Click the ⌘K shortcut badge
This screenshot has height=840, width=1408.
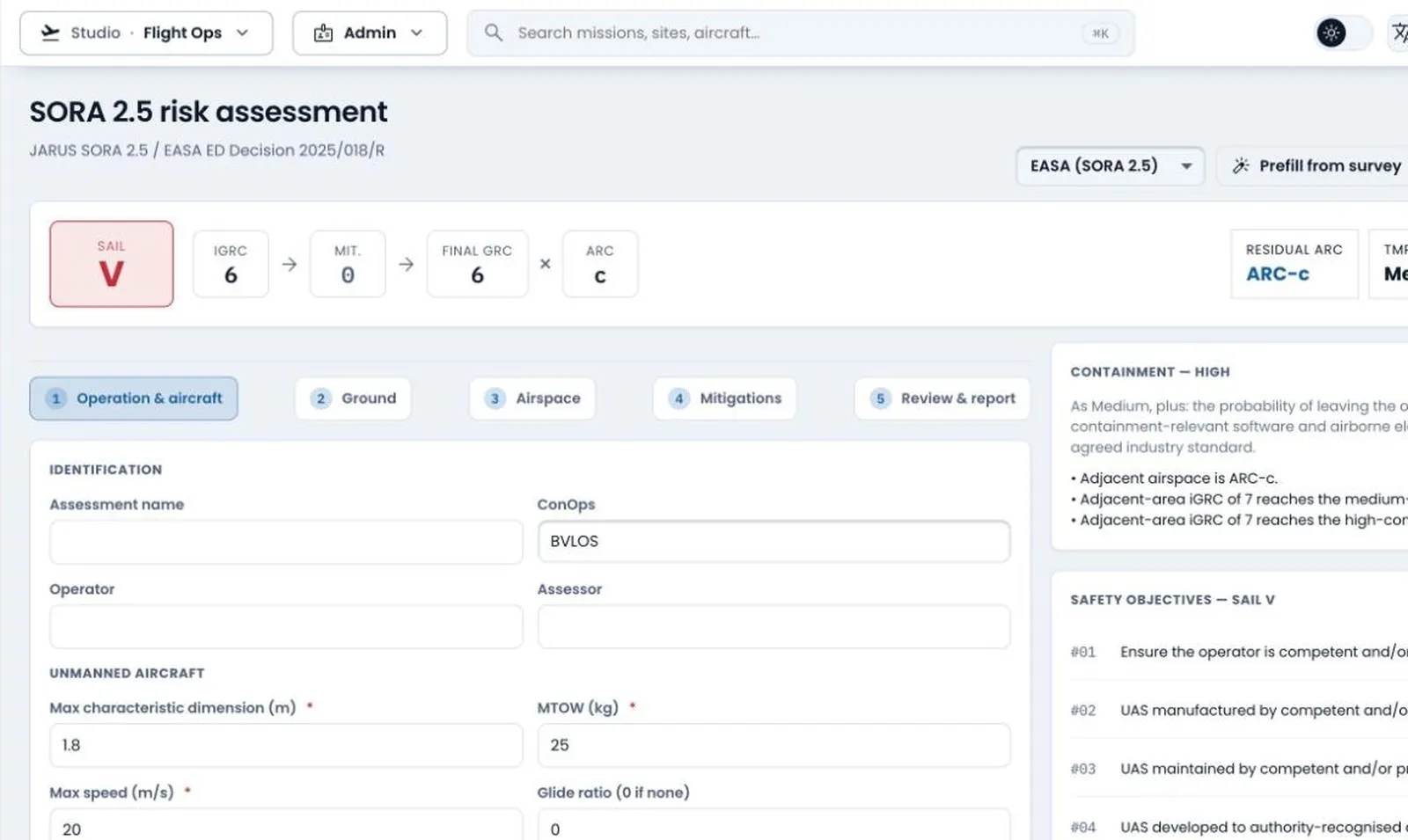1100,33
